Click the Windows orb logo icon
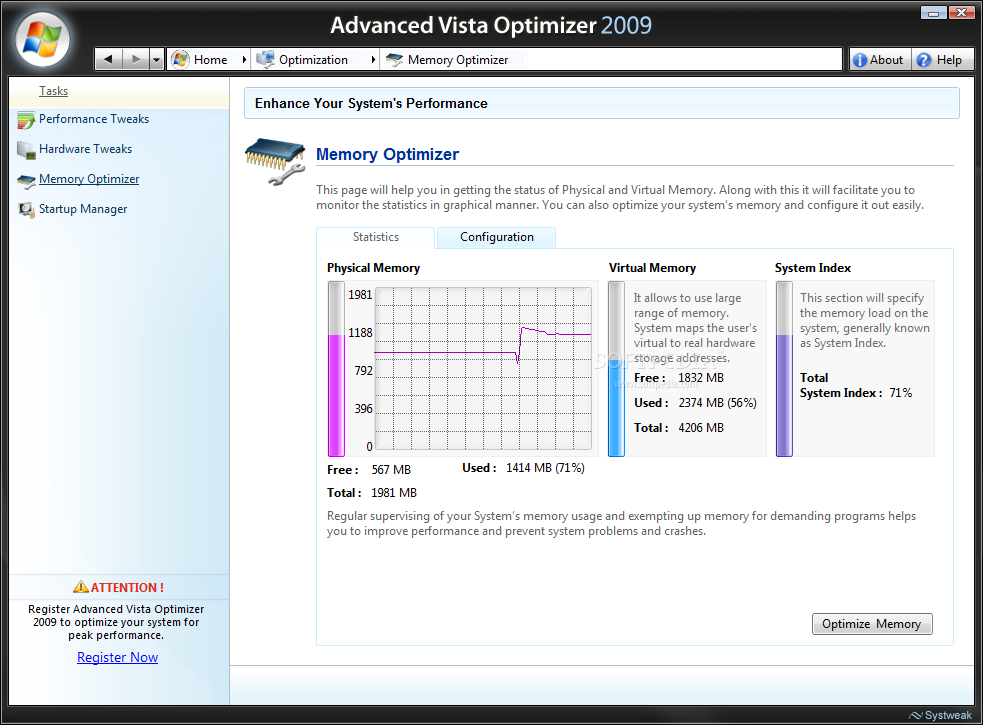This screenshot has width=983, height=725. (43, 40)
